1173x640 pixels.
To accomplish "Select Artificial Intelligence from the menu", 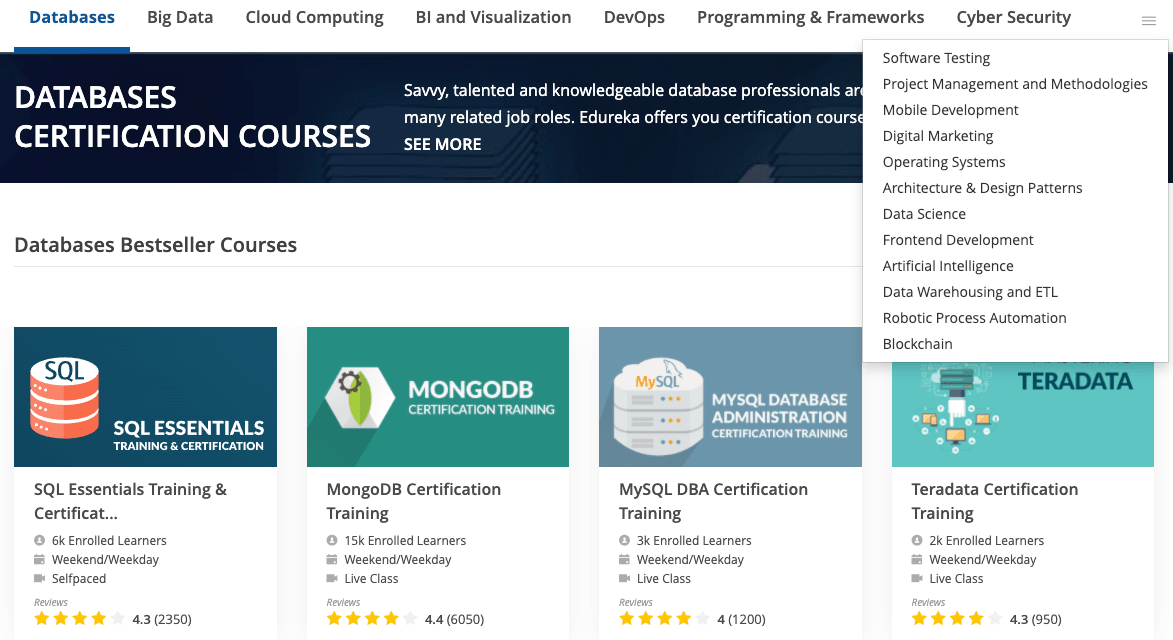I will click(948, 266).
